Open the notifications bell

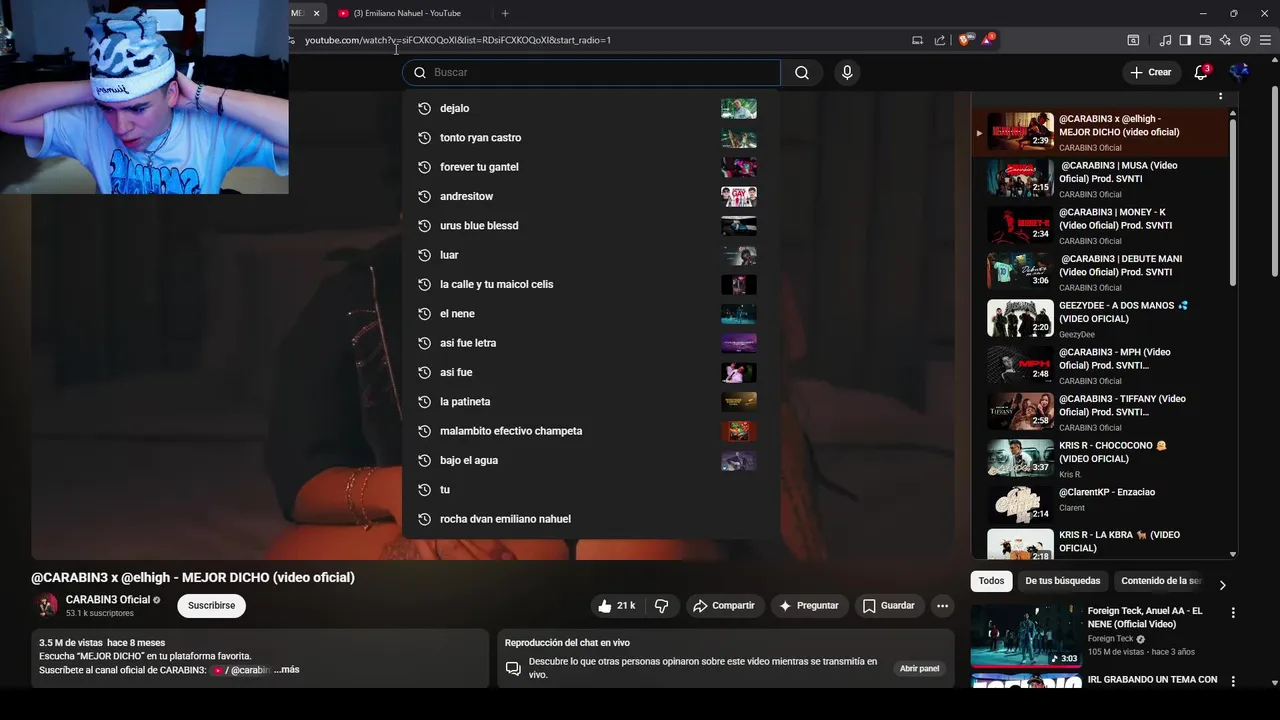pos(1201,72)
